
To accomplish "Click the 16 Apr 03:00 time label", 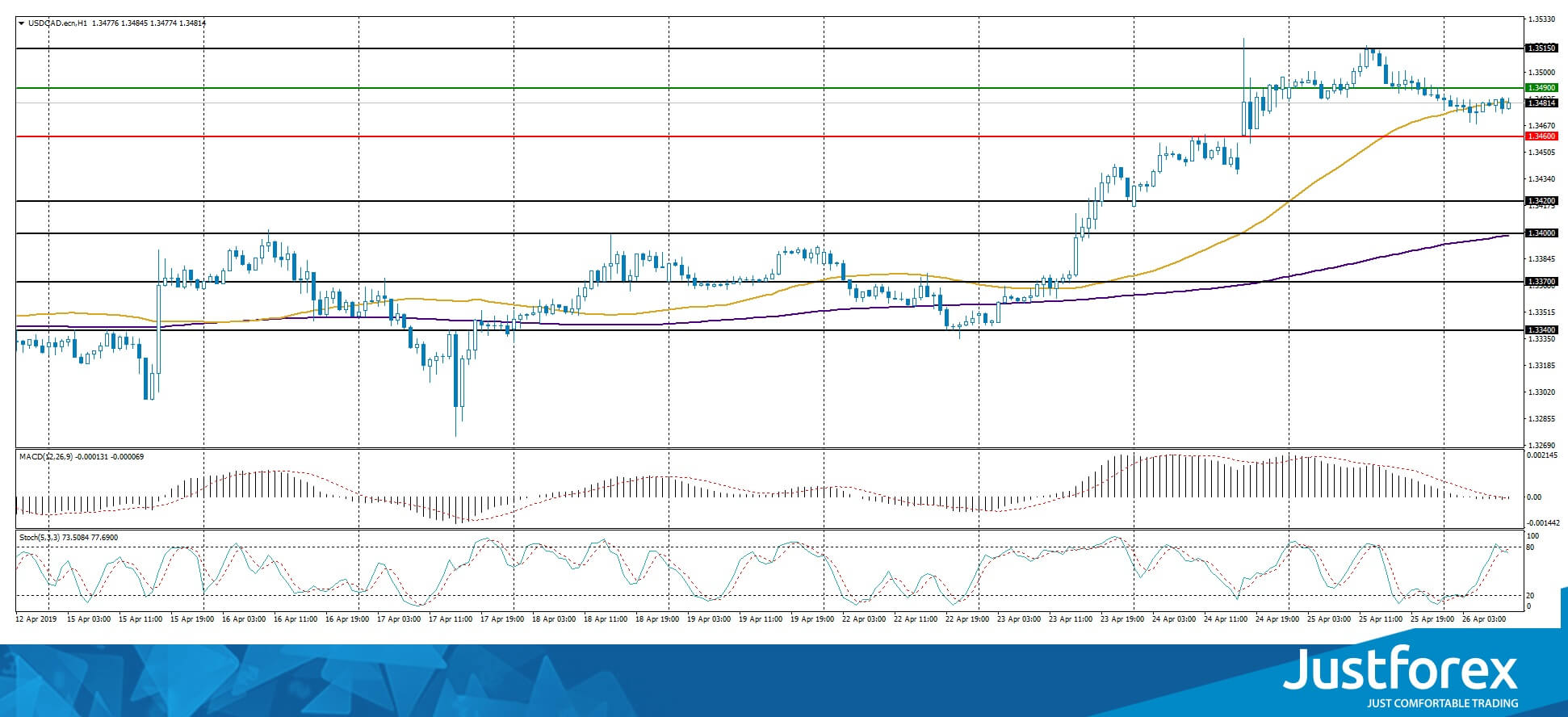I will [244, 619].
